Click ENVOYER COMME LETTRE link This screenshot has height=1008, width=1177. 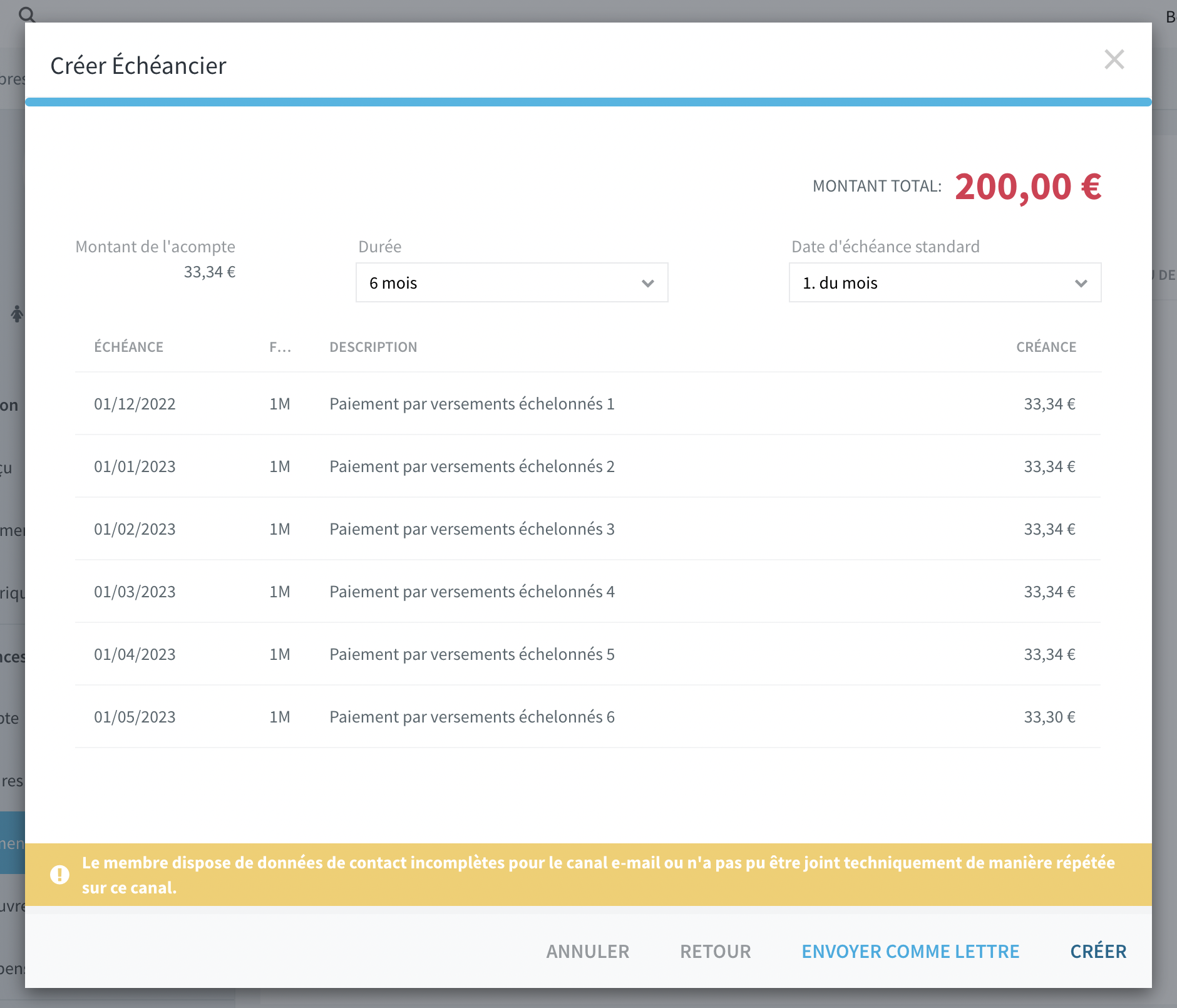(910, 951)
